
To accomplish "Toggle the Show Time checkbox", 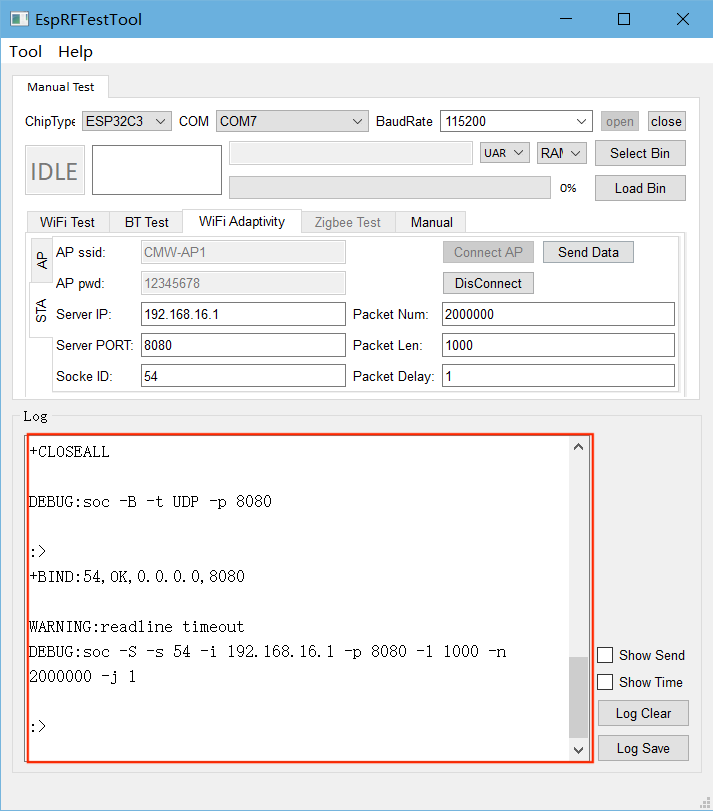I will click(x=605, y=682).
